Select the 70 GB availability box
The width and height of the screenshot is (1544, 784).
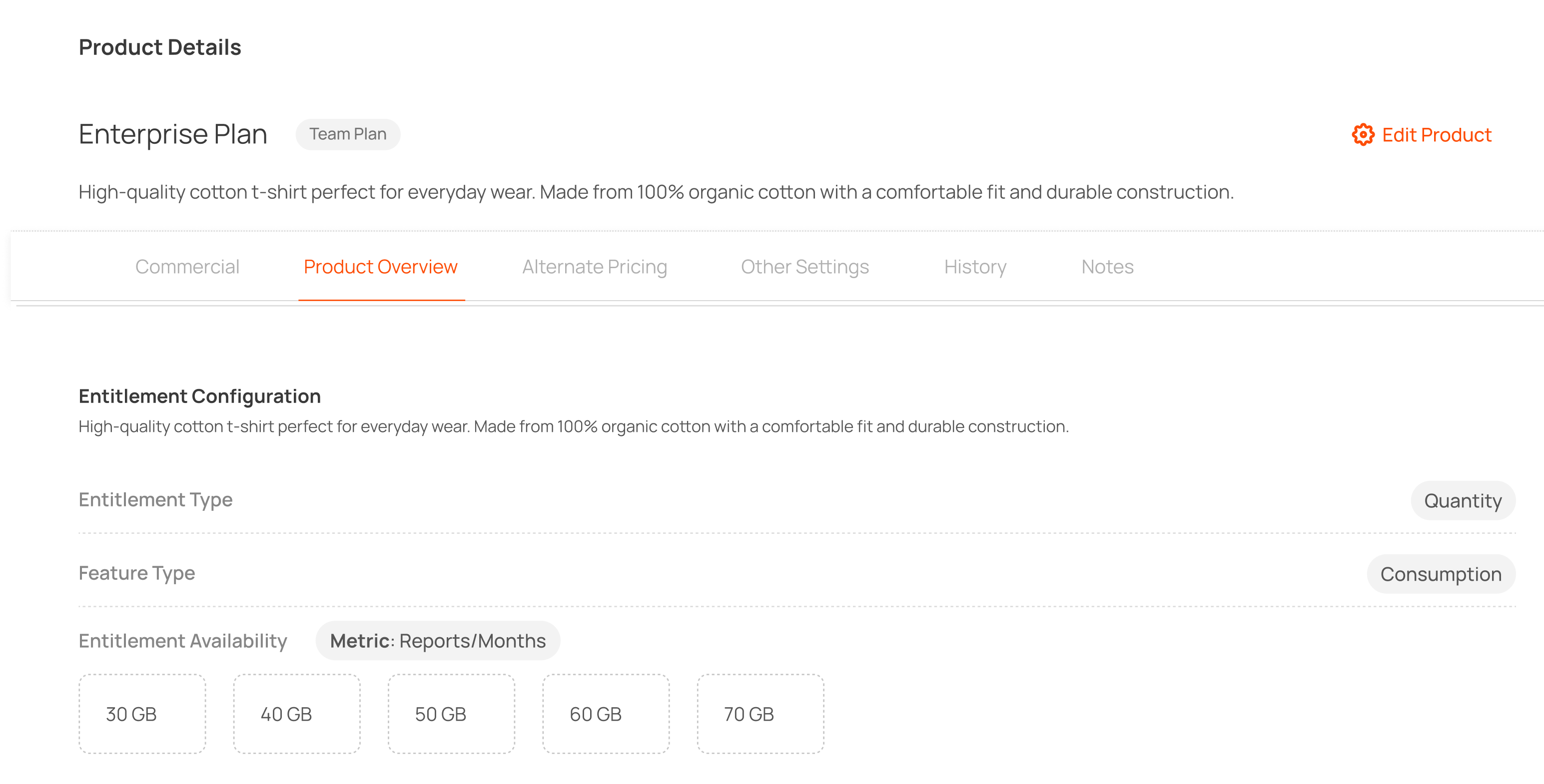click(761, 714)
